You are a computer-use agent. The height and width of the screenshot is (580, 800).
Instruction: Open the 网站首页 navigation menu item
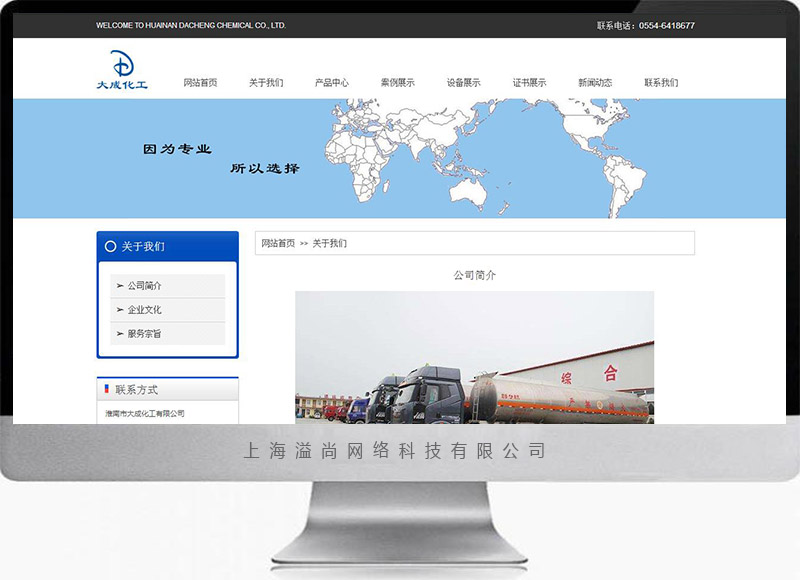tap(200, 83)
